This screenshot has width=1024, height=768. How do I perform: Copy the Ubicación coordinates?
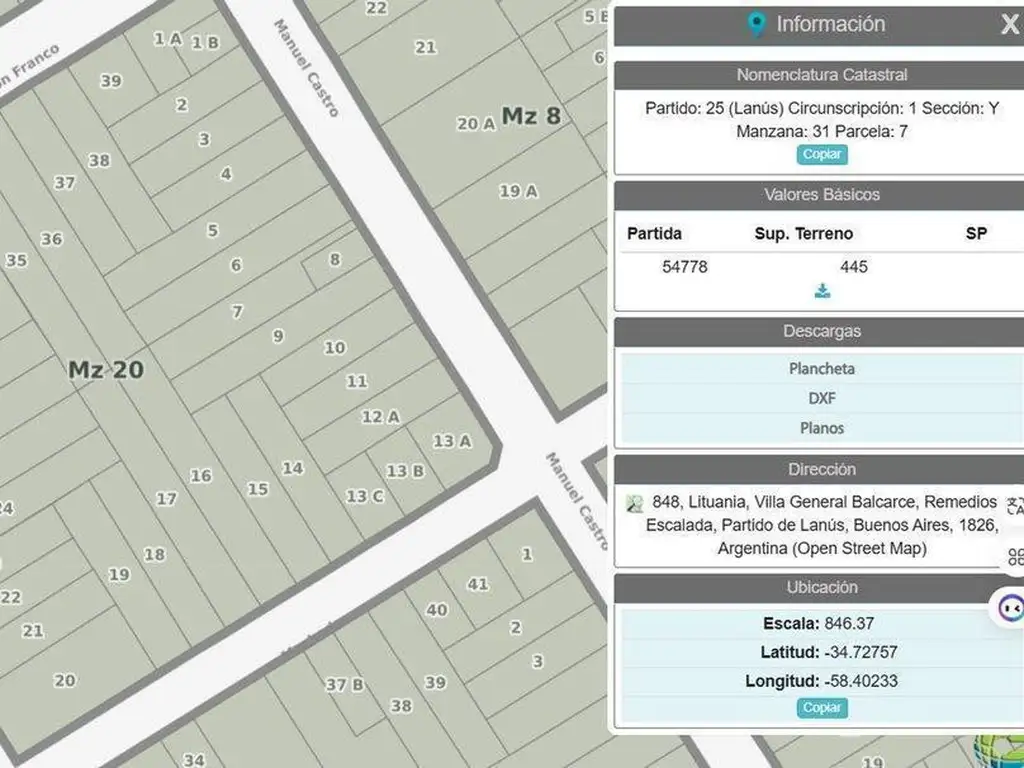(x=822, y=708)
